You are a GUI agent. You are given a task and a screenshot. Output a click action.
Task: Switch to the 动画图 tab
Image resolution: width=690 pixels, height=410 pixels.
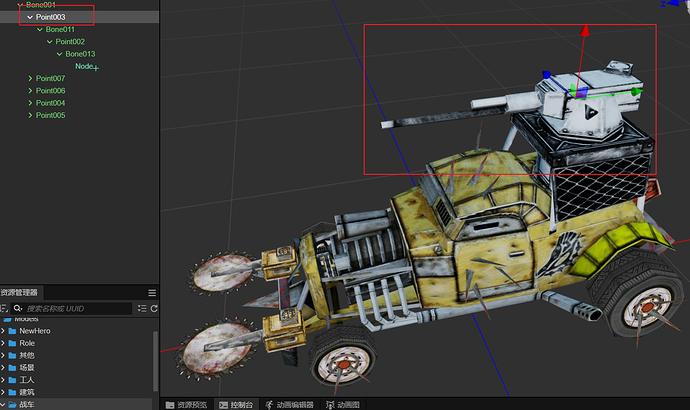point(343,405)
